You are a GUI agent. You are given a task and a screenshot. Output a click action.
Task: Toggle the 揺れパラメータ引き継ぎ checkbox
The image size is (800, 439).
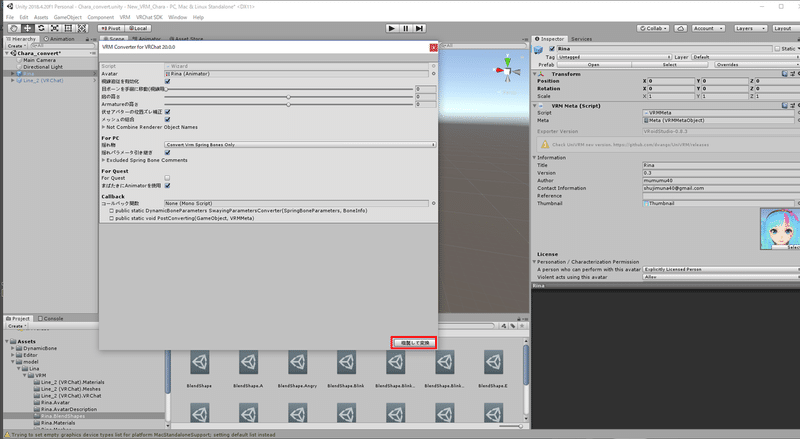tap(167, 153)
